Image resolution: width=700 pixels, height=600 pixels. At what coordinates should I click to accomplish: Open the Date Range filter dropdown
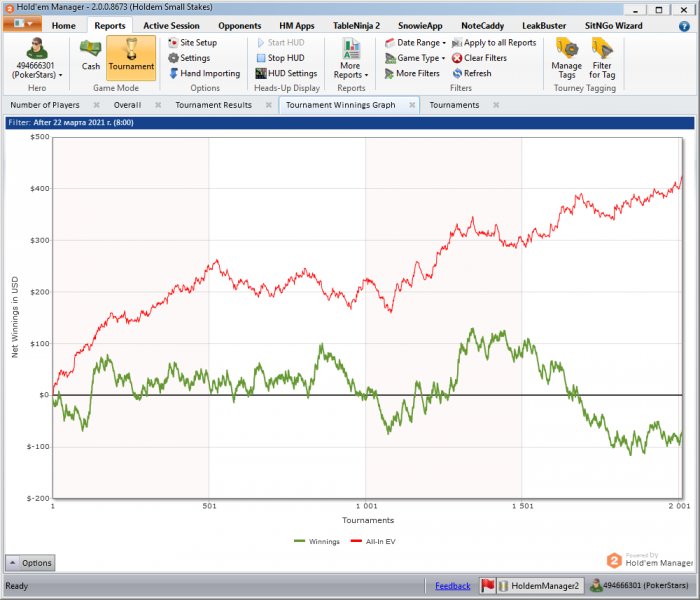pyautogui.click(x=415, y=42)
